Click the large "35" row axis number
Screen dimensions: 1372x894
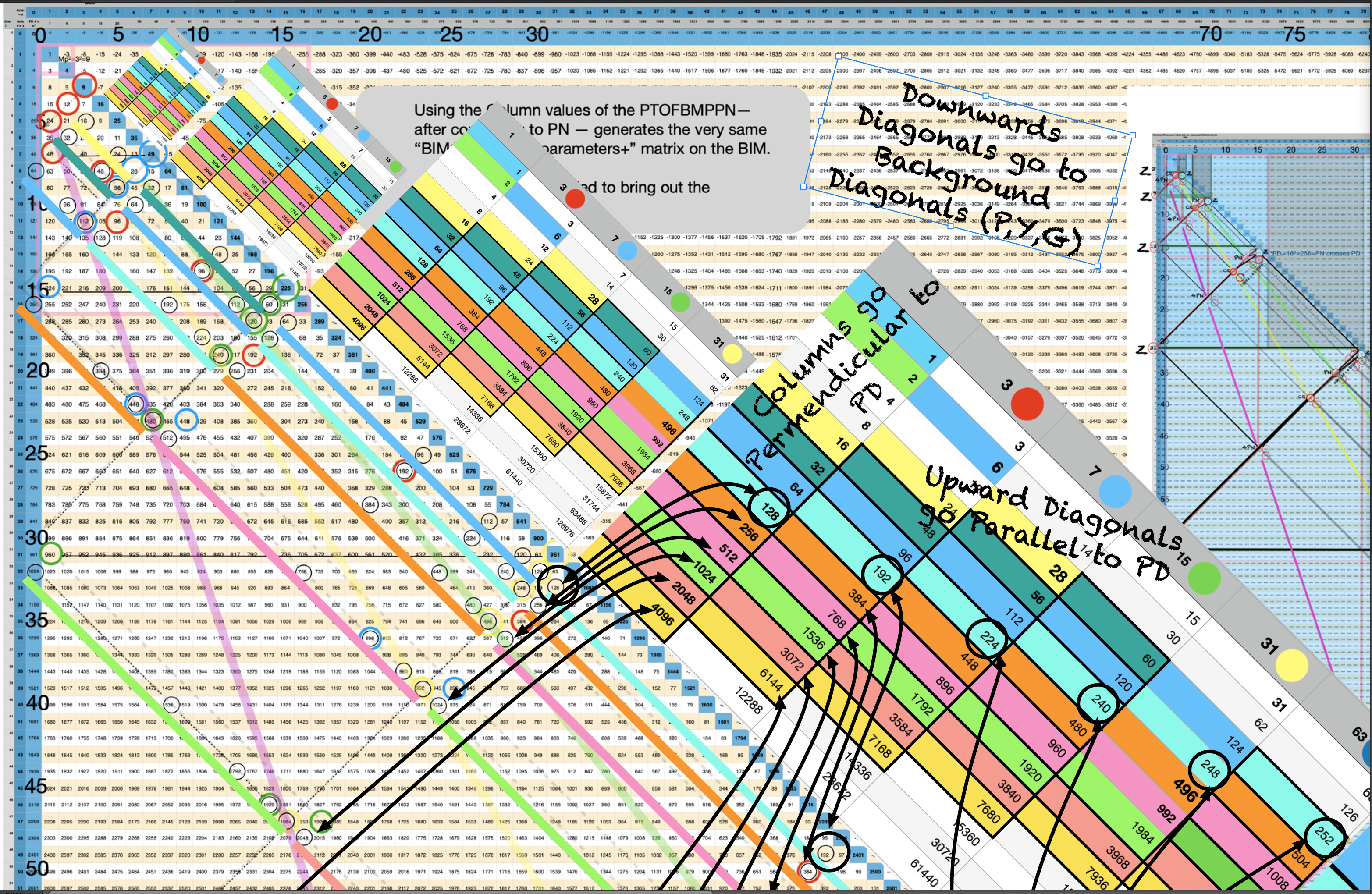tap(36, 620)
